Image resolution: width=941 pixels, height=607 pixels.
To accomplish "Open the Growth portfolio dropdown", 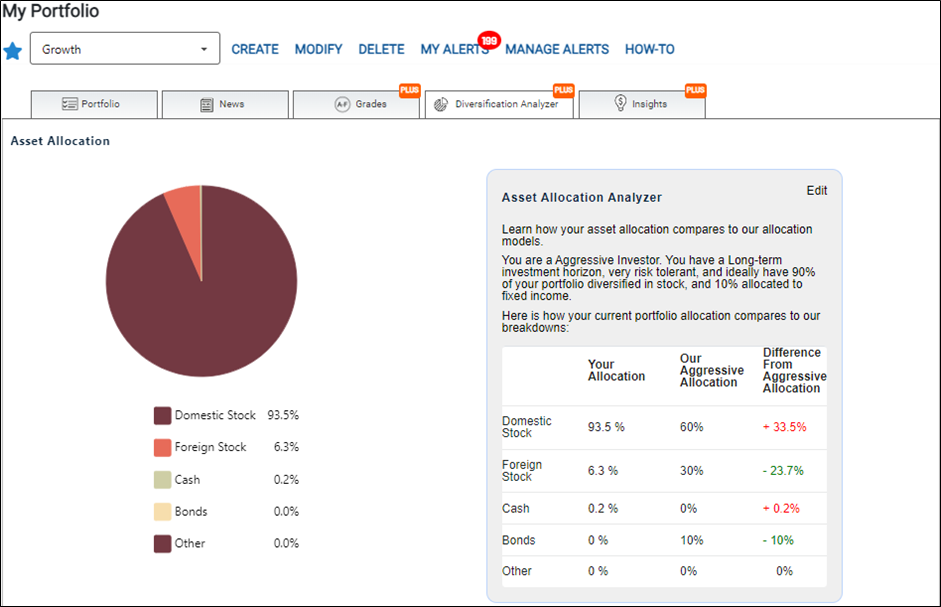I will click(x=125, y=49).
